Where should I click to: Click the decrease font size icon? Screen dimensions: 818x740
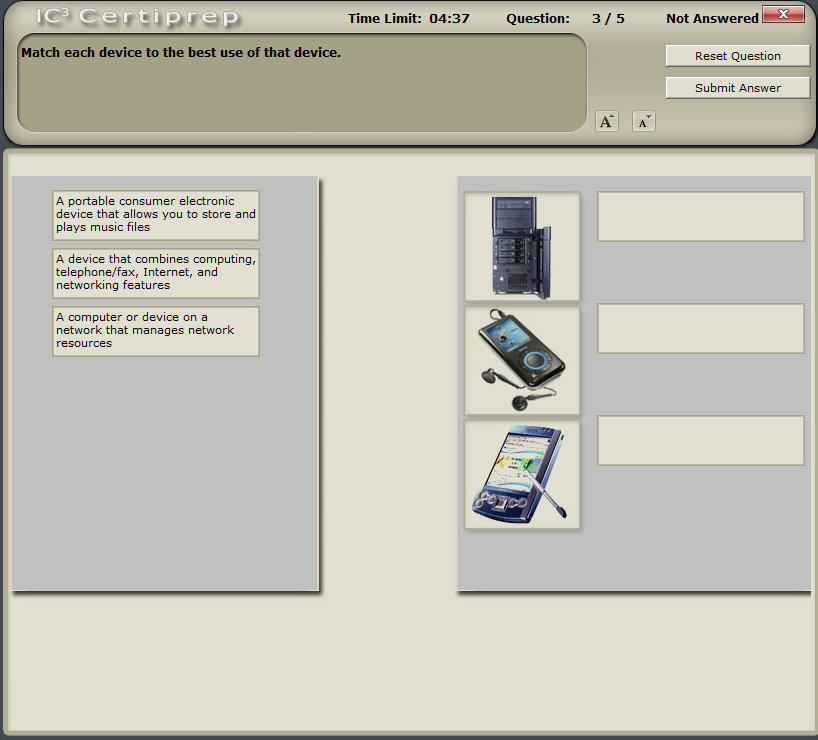click(x=643, y=121)
